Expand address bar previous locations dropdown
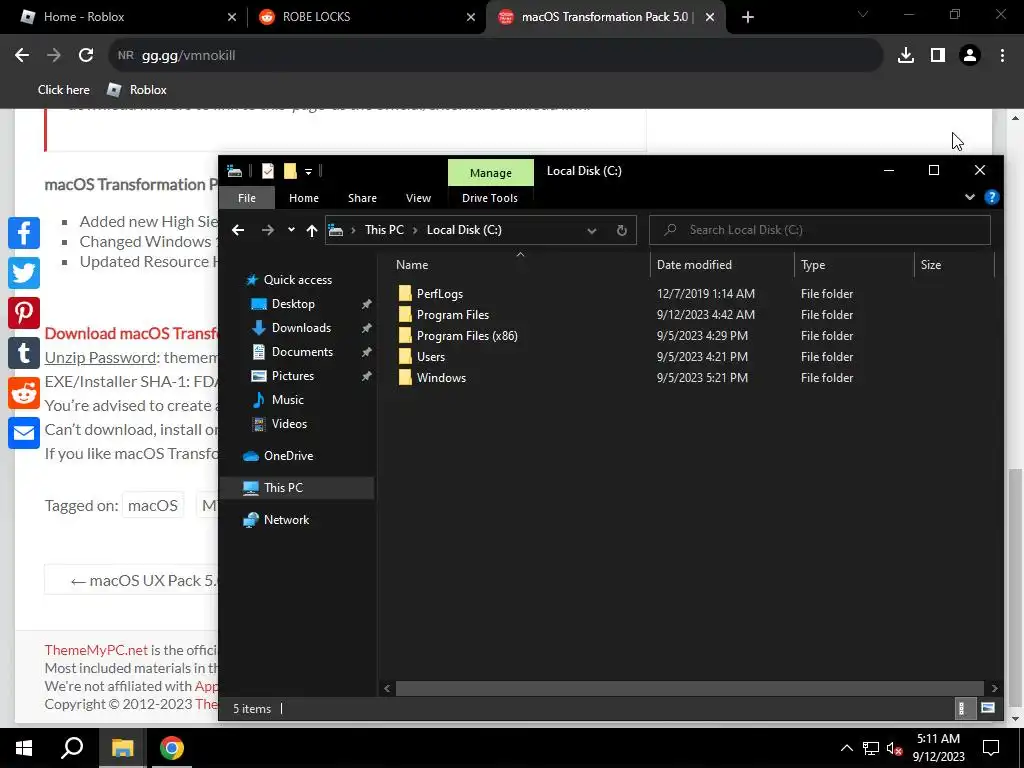 coord(592,231)
